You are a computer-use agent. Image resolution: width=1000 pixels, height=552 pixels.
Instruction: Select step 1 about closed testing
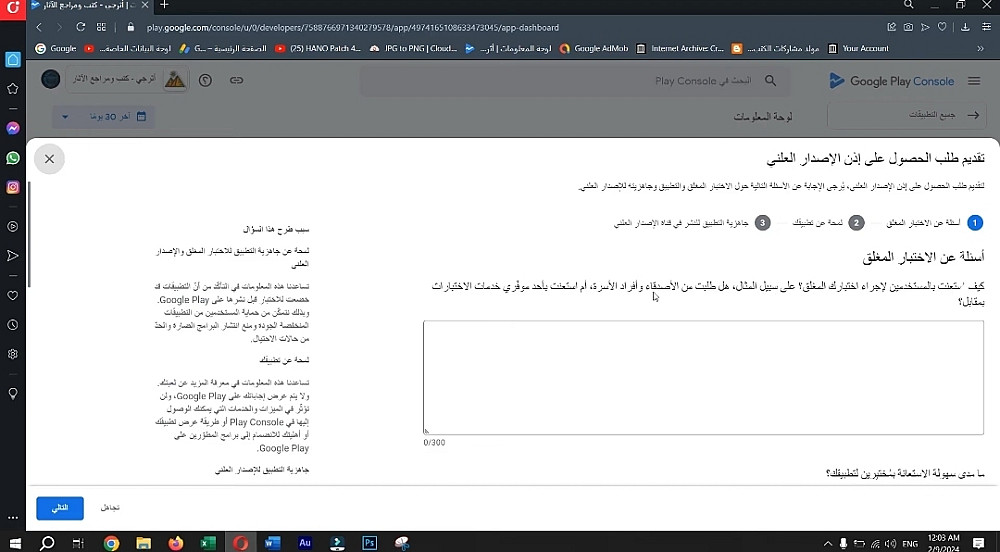click(x=935, y=223)
